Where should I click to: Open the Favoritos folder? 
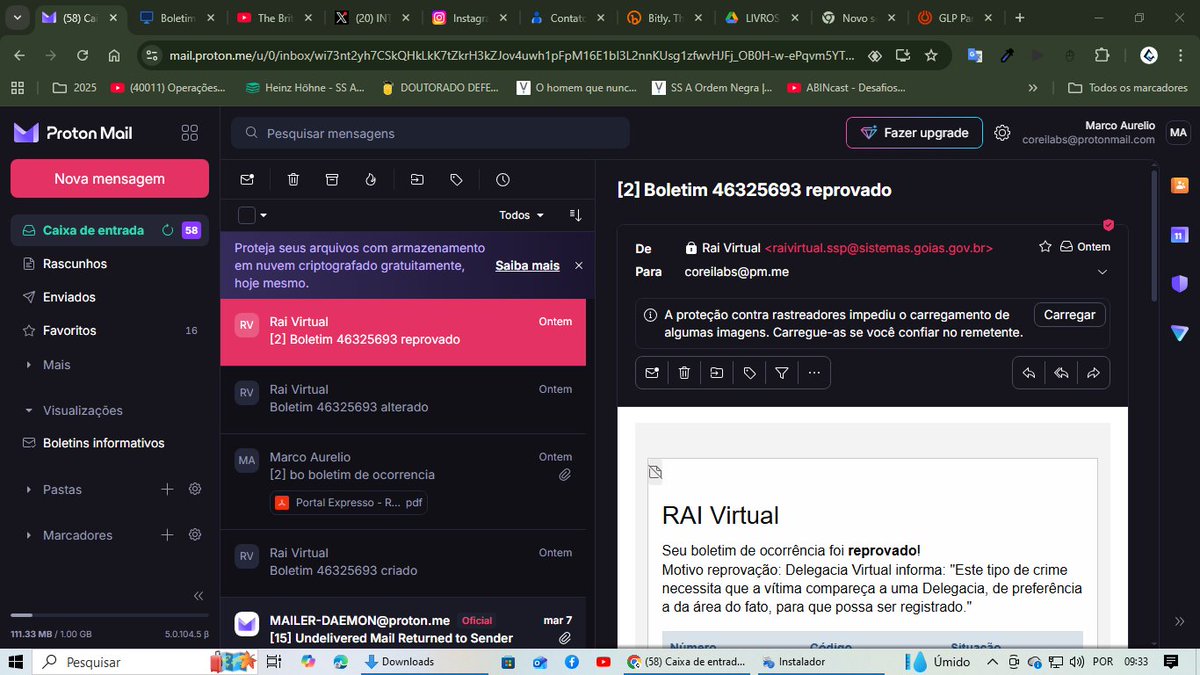pos(110,330)
